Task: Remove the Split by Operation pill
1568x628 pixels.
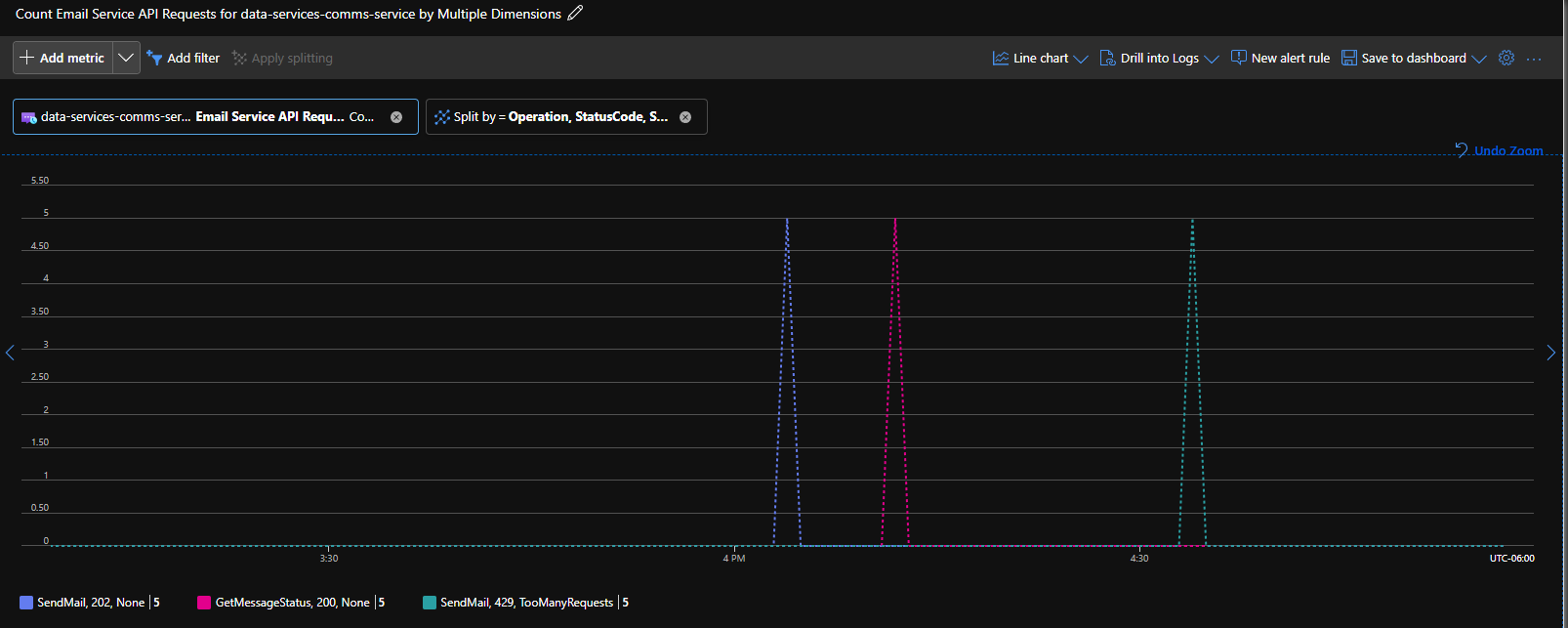Action: pyautogui.click(x=685, y=117)
